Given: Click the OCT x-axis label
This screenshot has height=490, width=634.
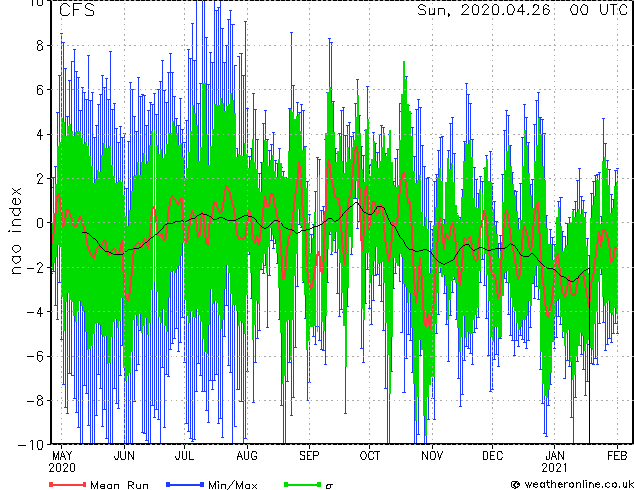Looking at the screenshot, I should click(x=370, y=456).
